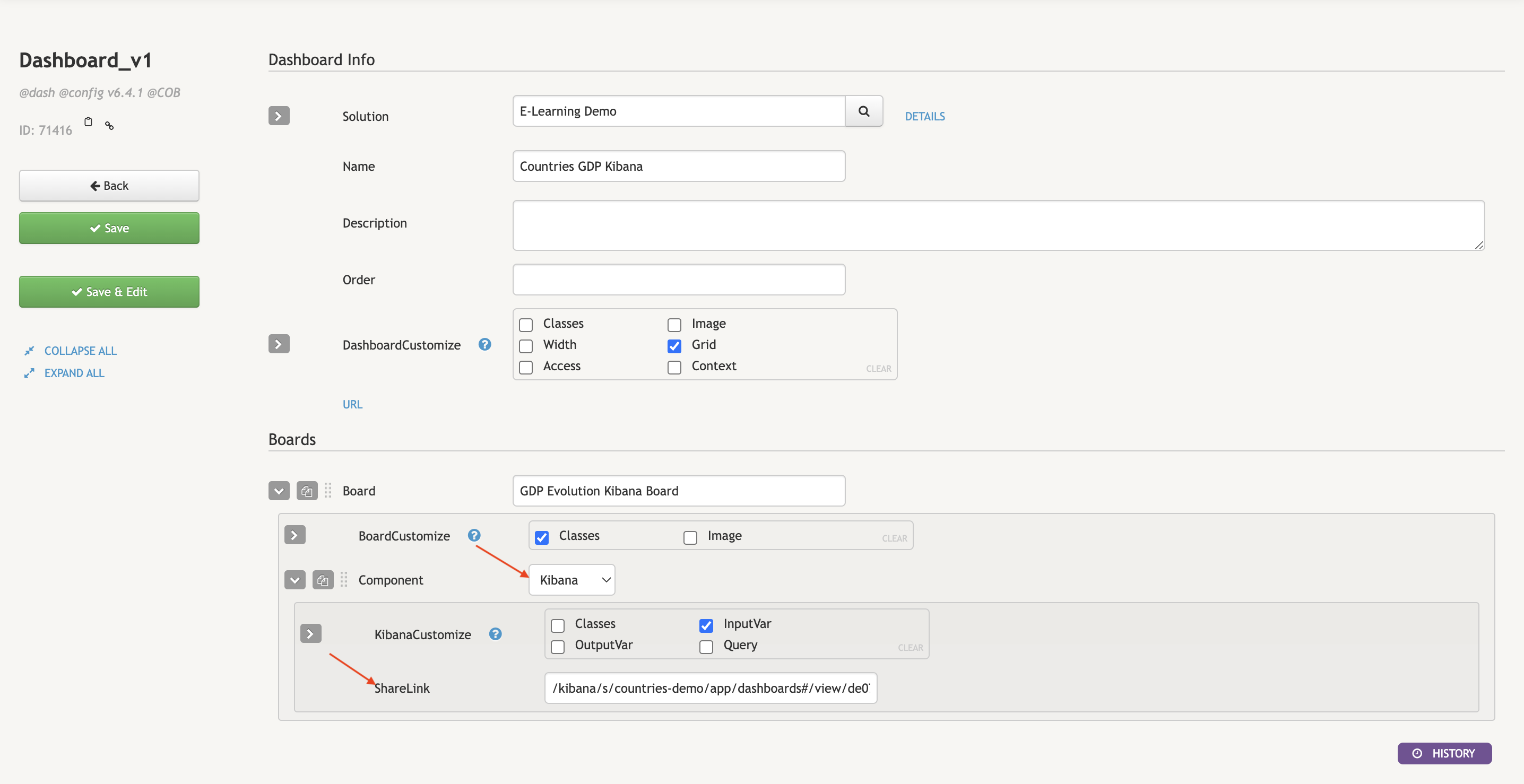Collapse the Board section chevron
This screenshot has width=1524, height=784.
point(279,491)
